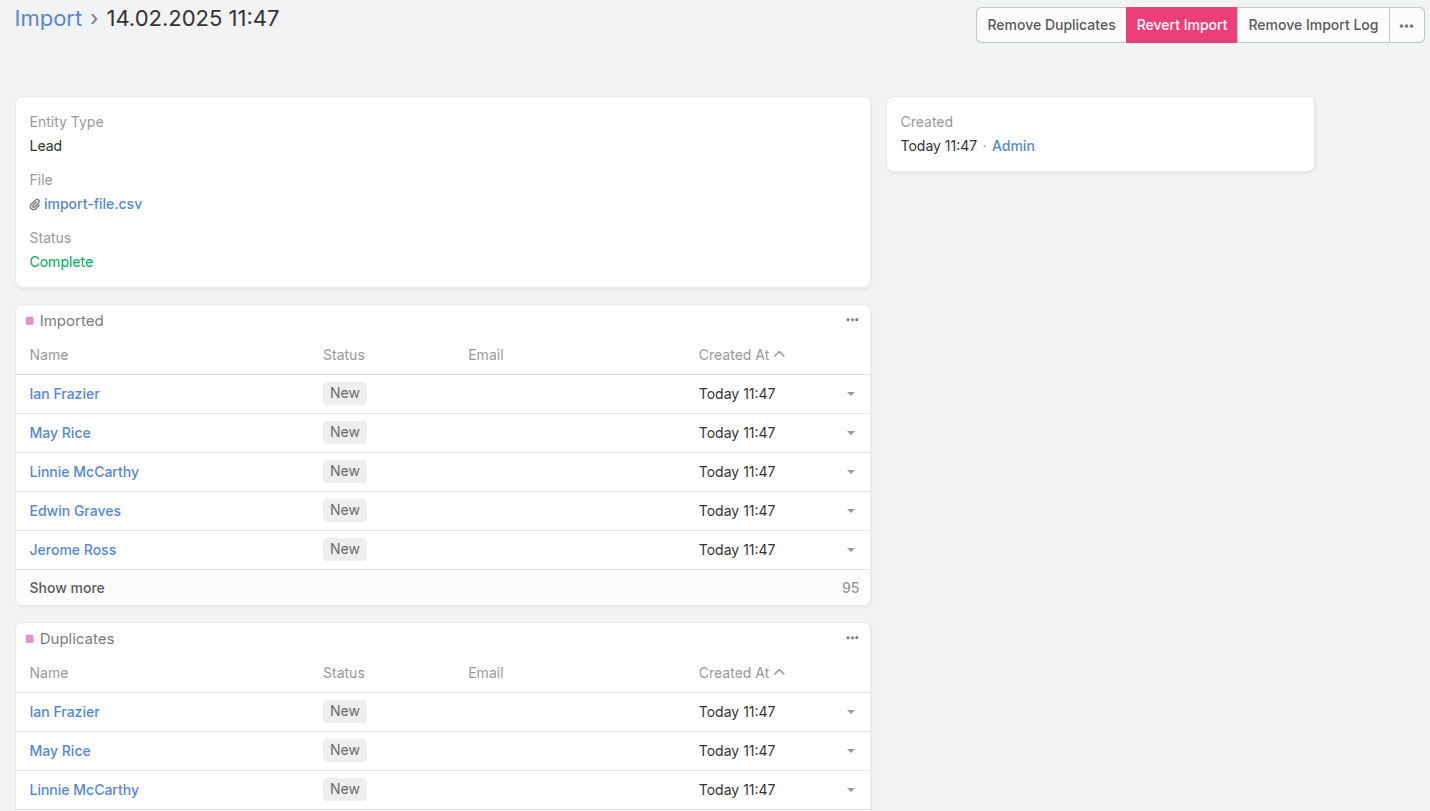Open Ian Frazier lead in Imported
Image resolution: width=1430 pixels, height=811 pixels.
point(65,394)
